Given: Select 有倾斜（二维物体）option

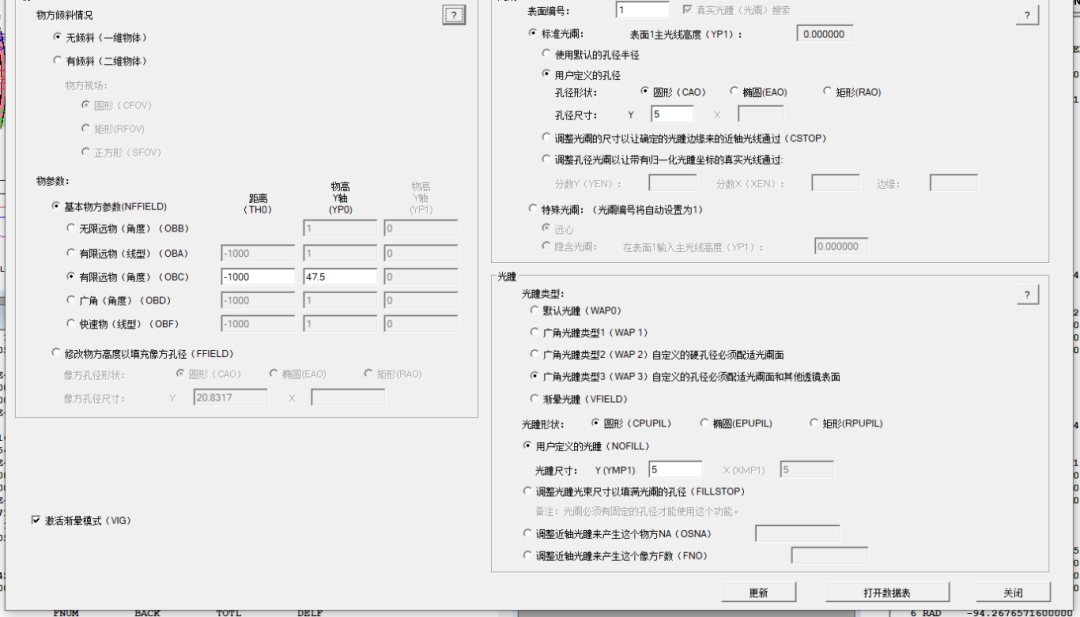Looking at the screenshot, I should [58, 61].
